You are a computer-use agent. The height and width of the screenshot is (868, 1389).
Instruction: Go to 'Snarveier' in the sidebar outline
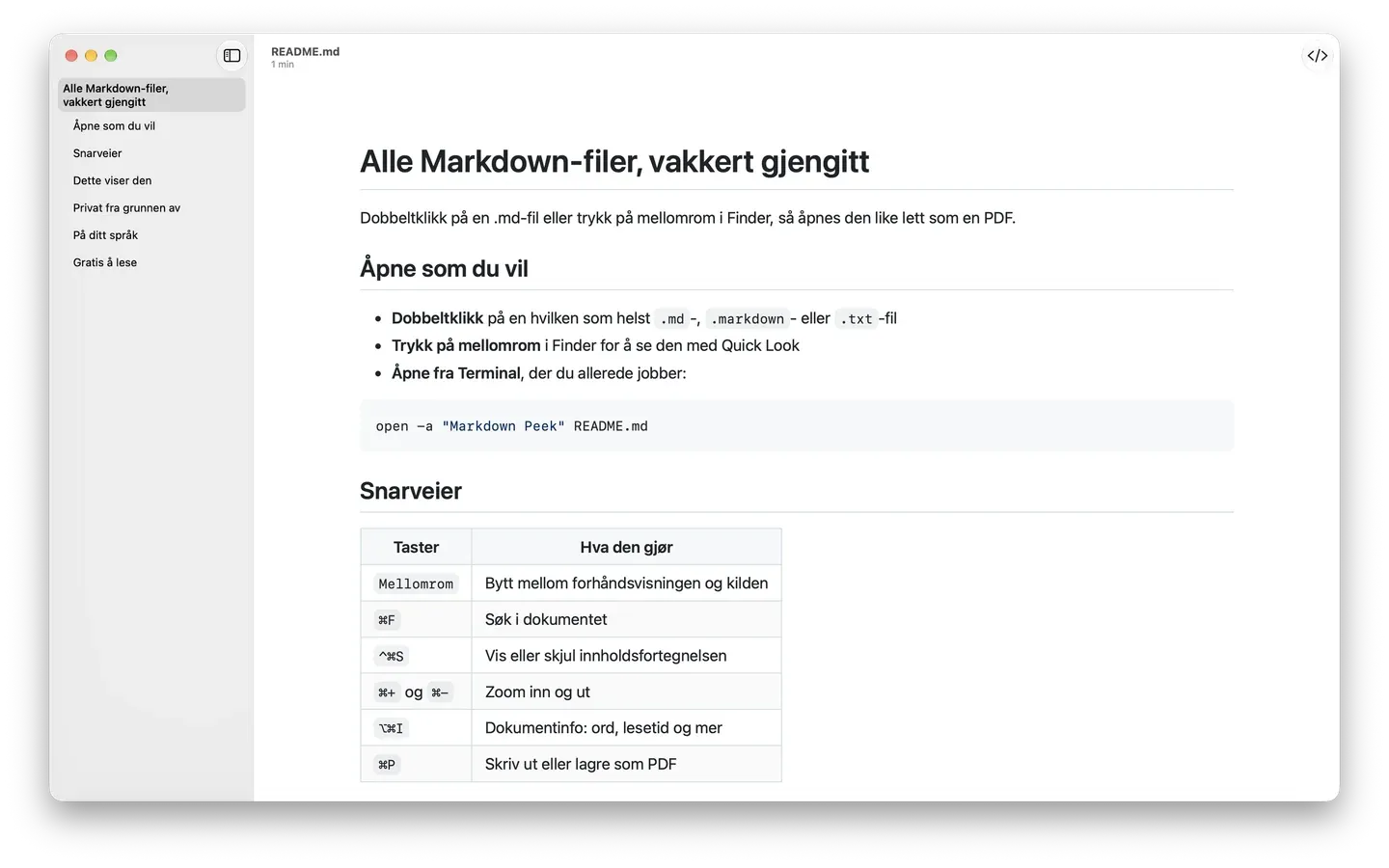pos(97,153)
